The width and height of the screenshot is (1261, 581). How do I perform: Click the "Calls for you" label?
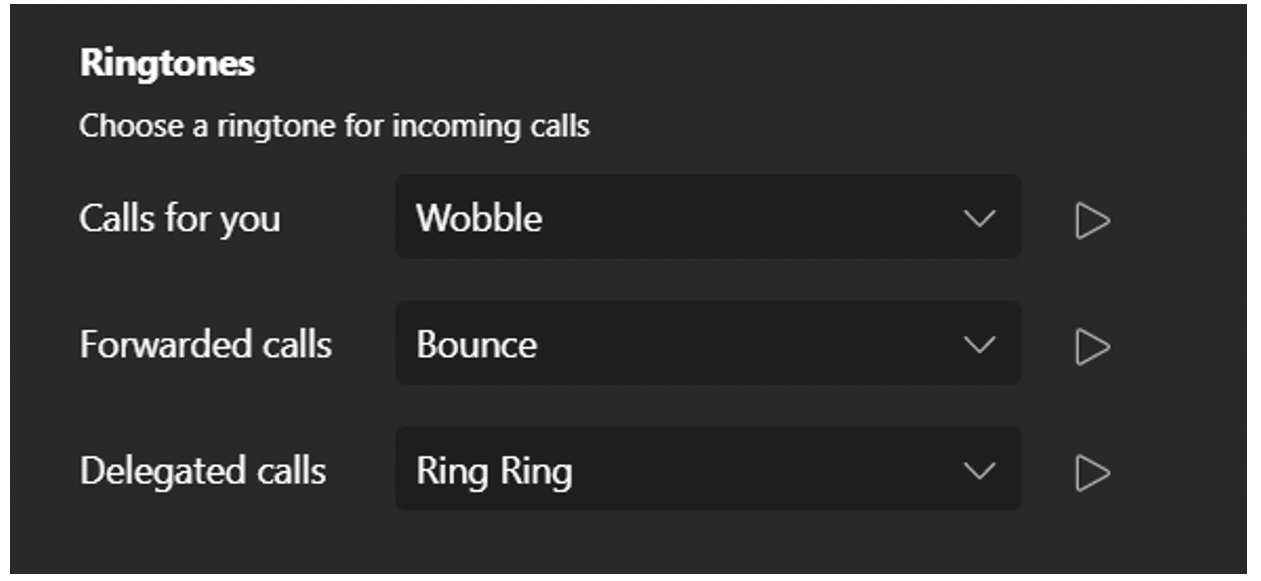click(180, 218)
